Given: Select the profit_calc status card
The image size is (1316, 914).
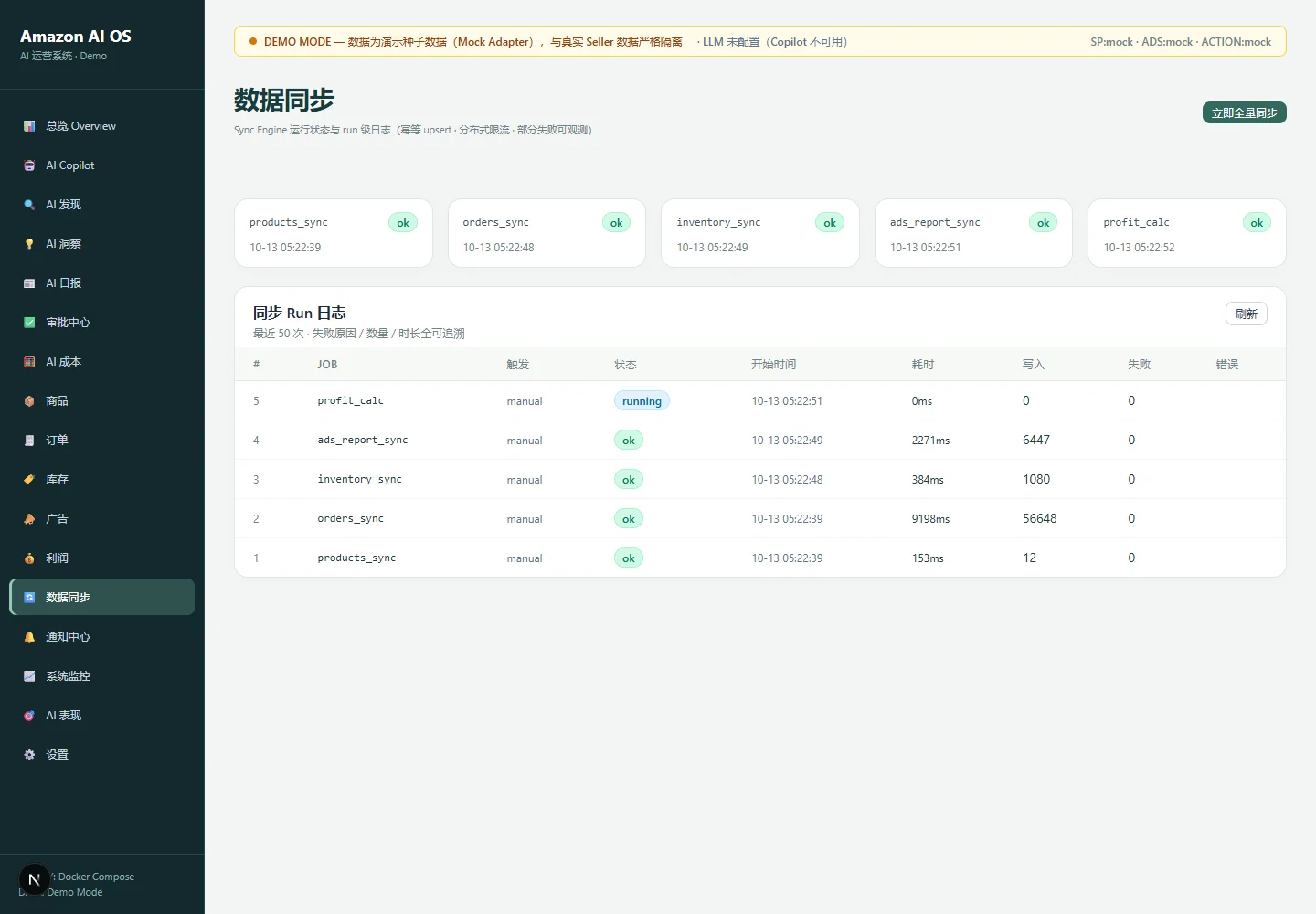Looking at the screenshot, I should (x=1187, y=233).
